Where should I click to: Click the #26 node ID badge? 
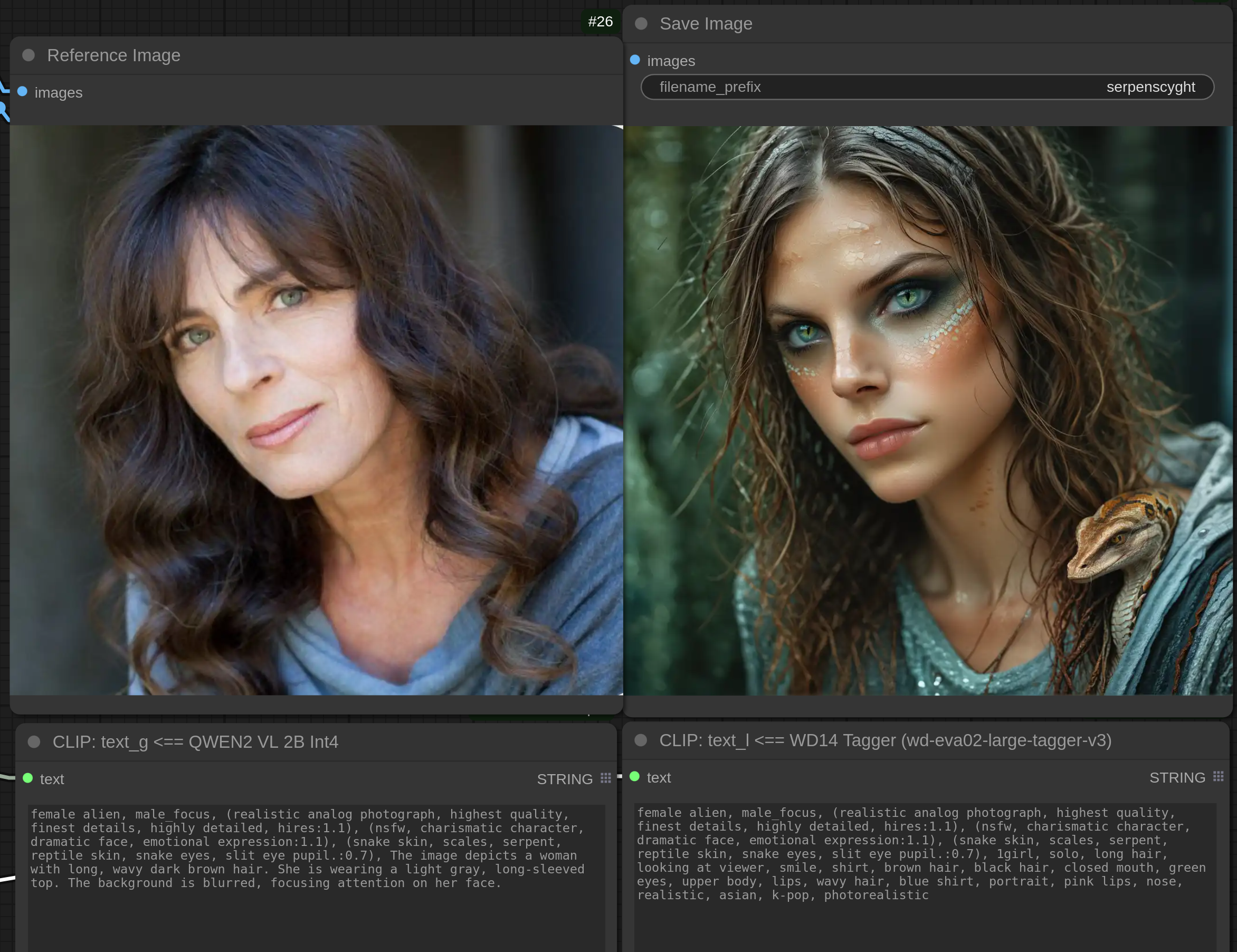pos(600,22)
